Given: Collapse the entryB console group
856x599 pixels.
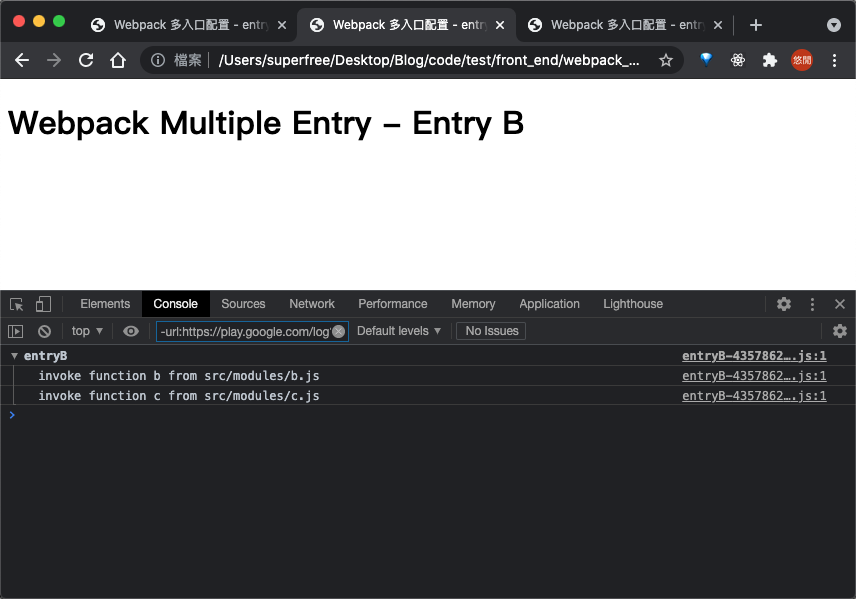Looking at the screenshot, I should (x=12, y=355).
